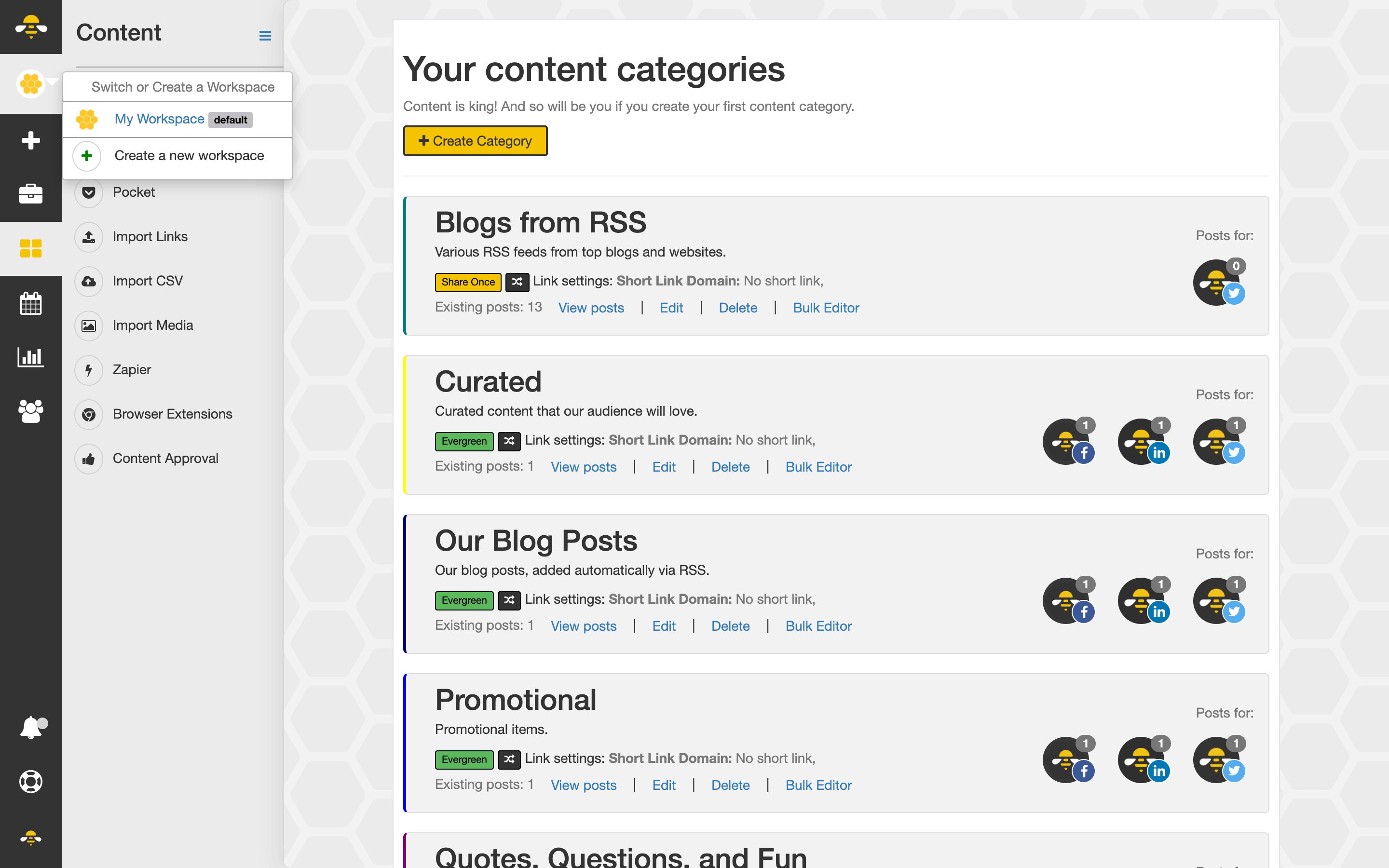Click the briefcase icon in sidebar

[x=30, y=194]
